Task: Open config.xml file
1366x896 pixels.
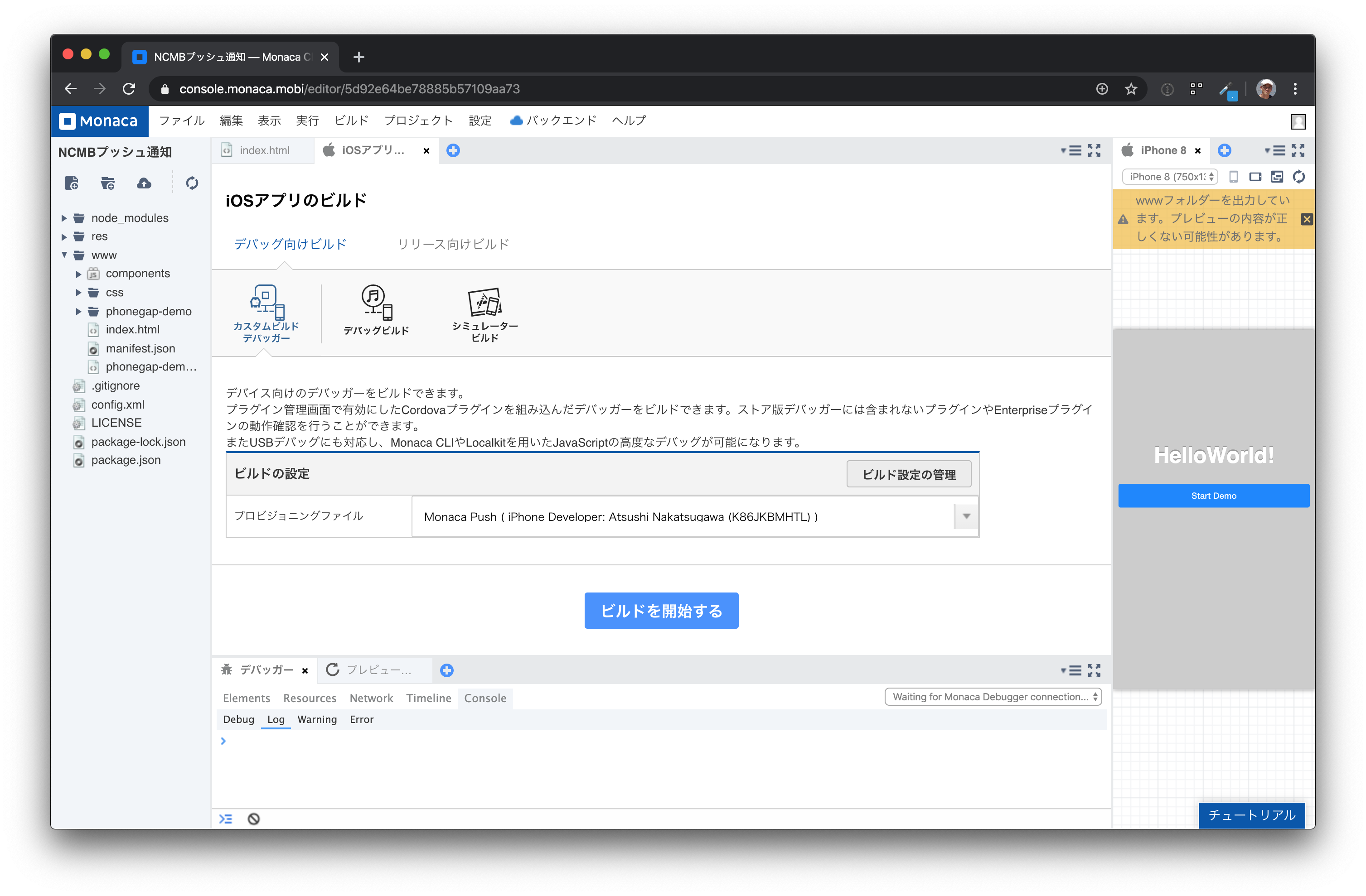Action: click(118, 405)
